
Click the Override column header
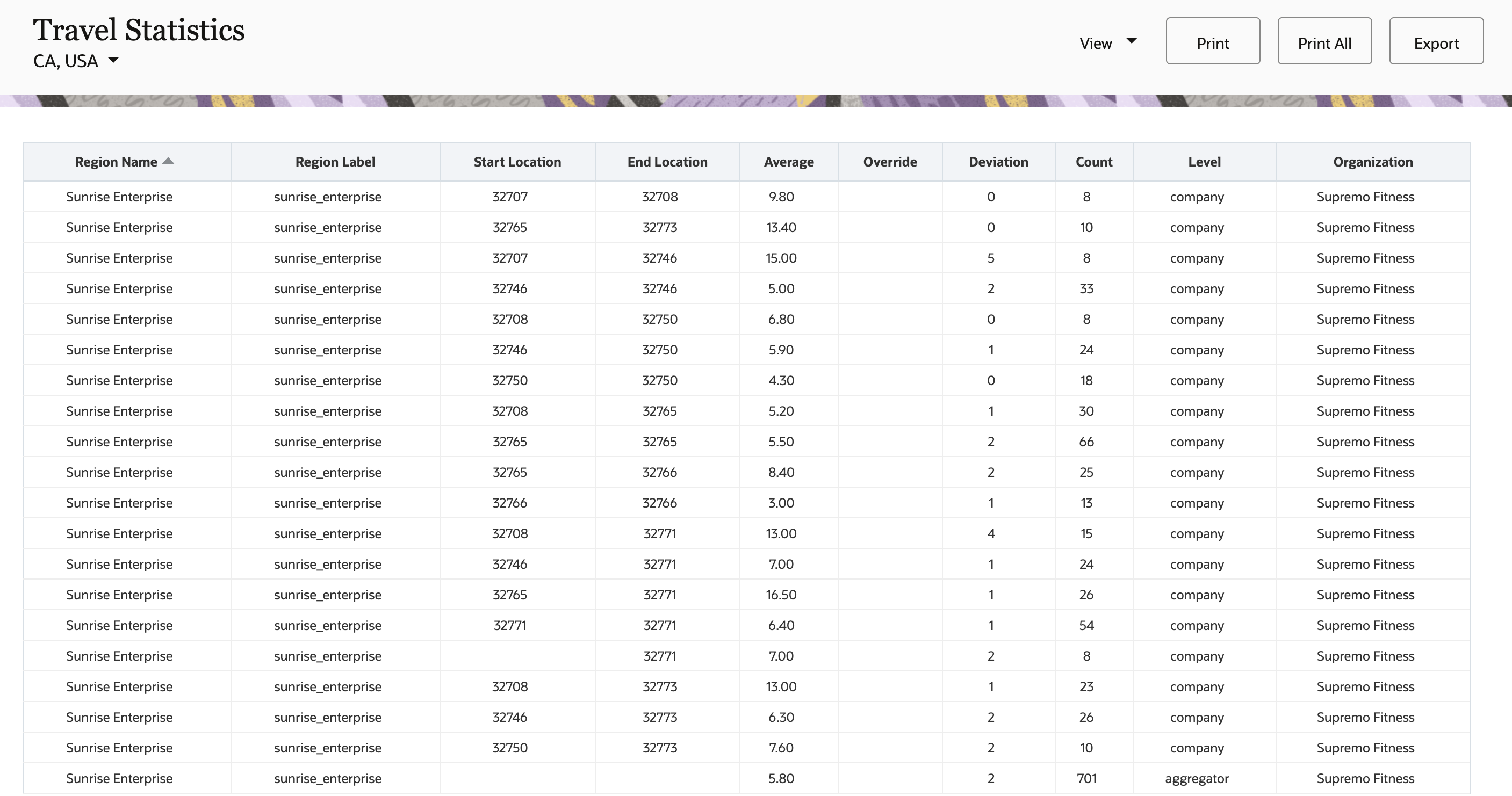(889, 162)
